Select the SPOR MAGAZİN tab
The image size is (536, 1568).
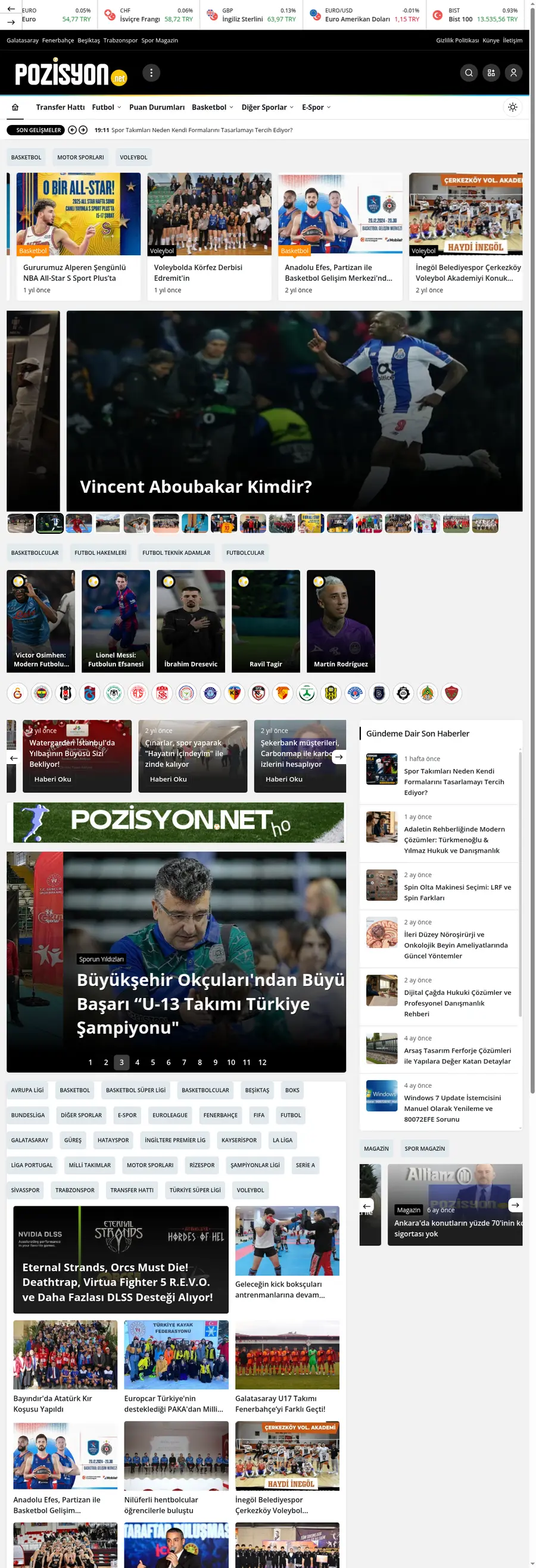click(425, 1148)
